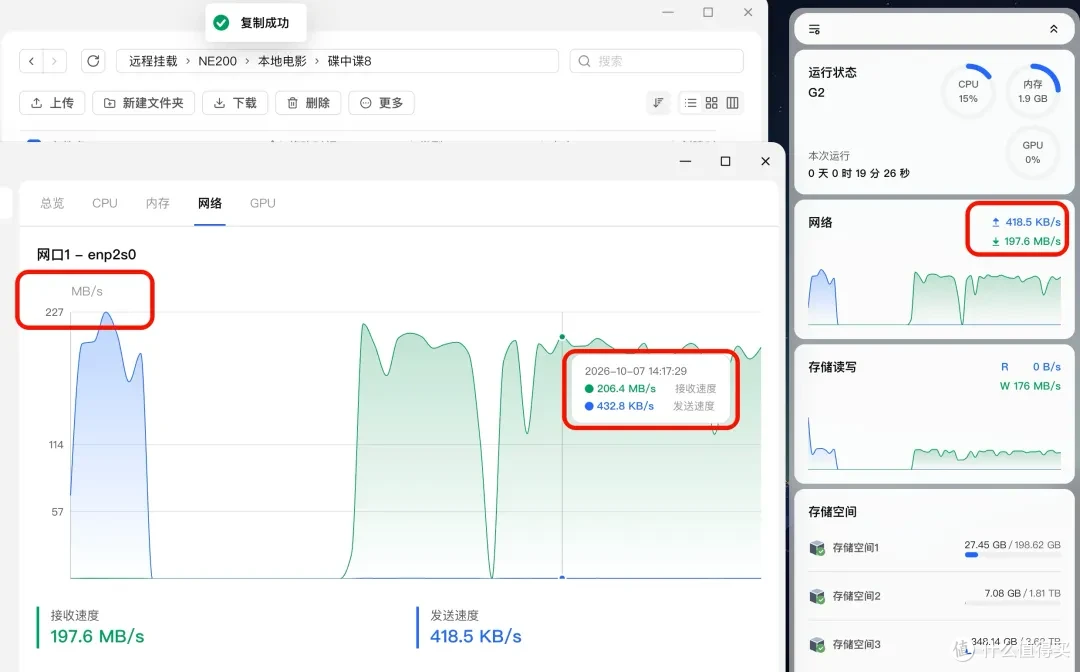Switch to grid view
This screenshot has width=1080, height=672.
coord(712,103)
